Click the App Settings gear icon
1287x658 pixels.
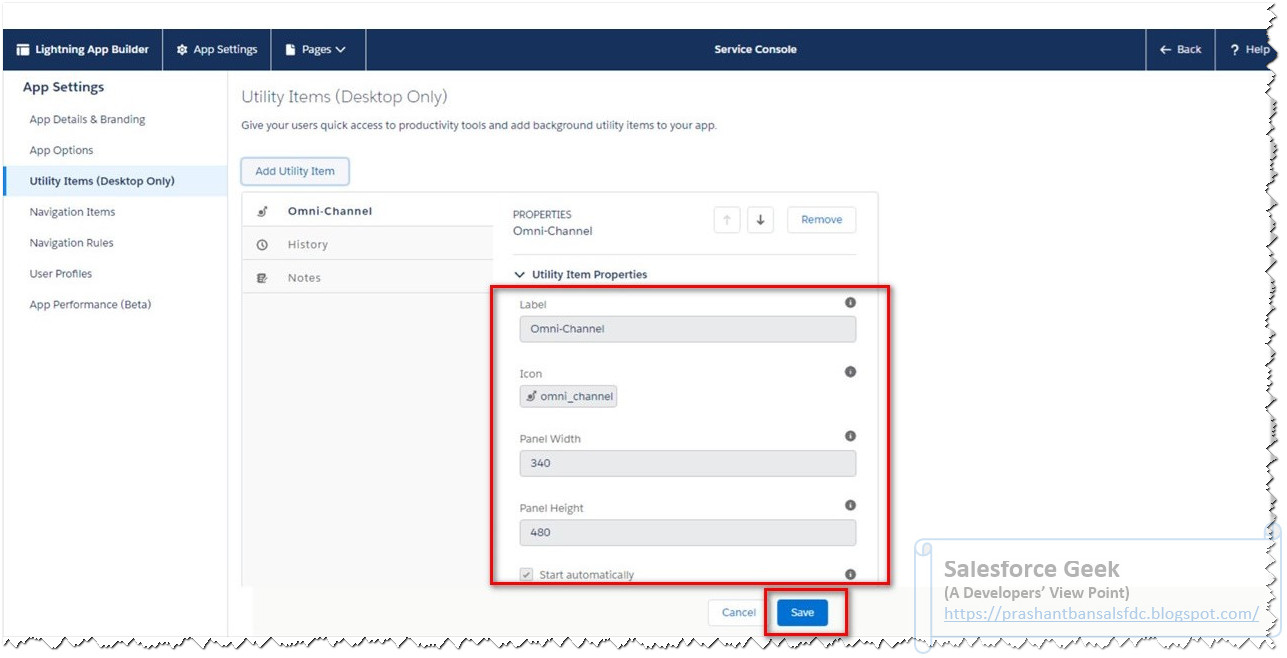click(x=182, y=49)
